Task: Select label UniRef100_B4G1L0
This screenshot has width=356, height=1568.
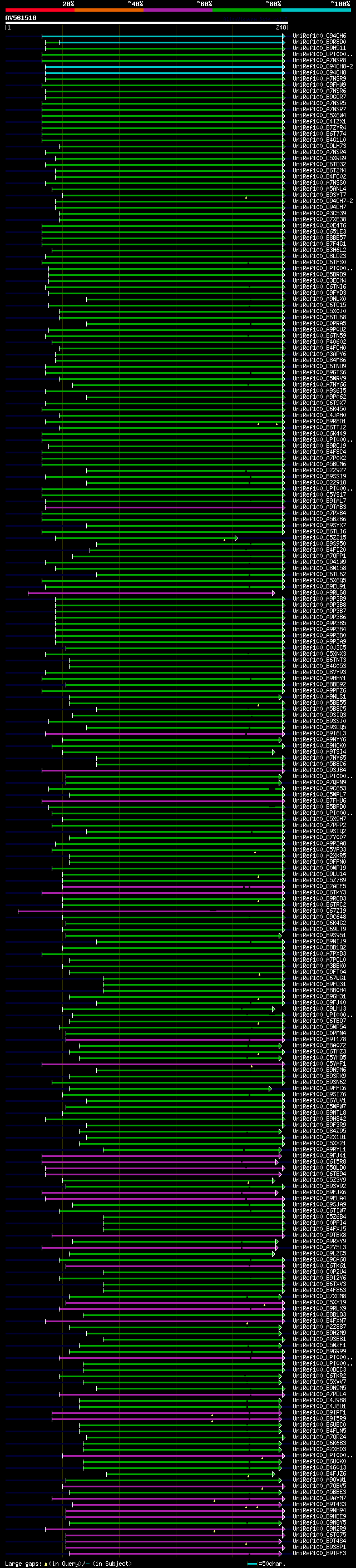Action: 319,140
